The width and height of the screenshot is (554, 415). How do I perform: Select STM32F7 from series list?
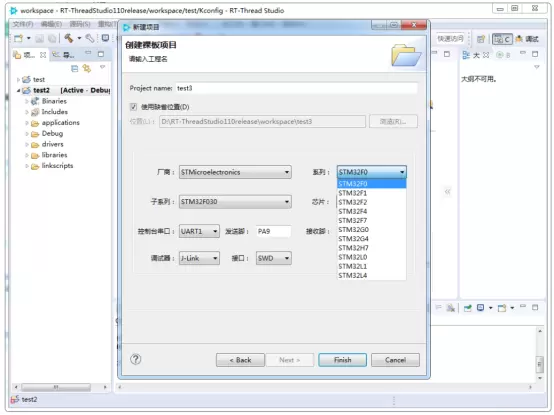(371, 221)
